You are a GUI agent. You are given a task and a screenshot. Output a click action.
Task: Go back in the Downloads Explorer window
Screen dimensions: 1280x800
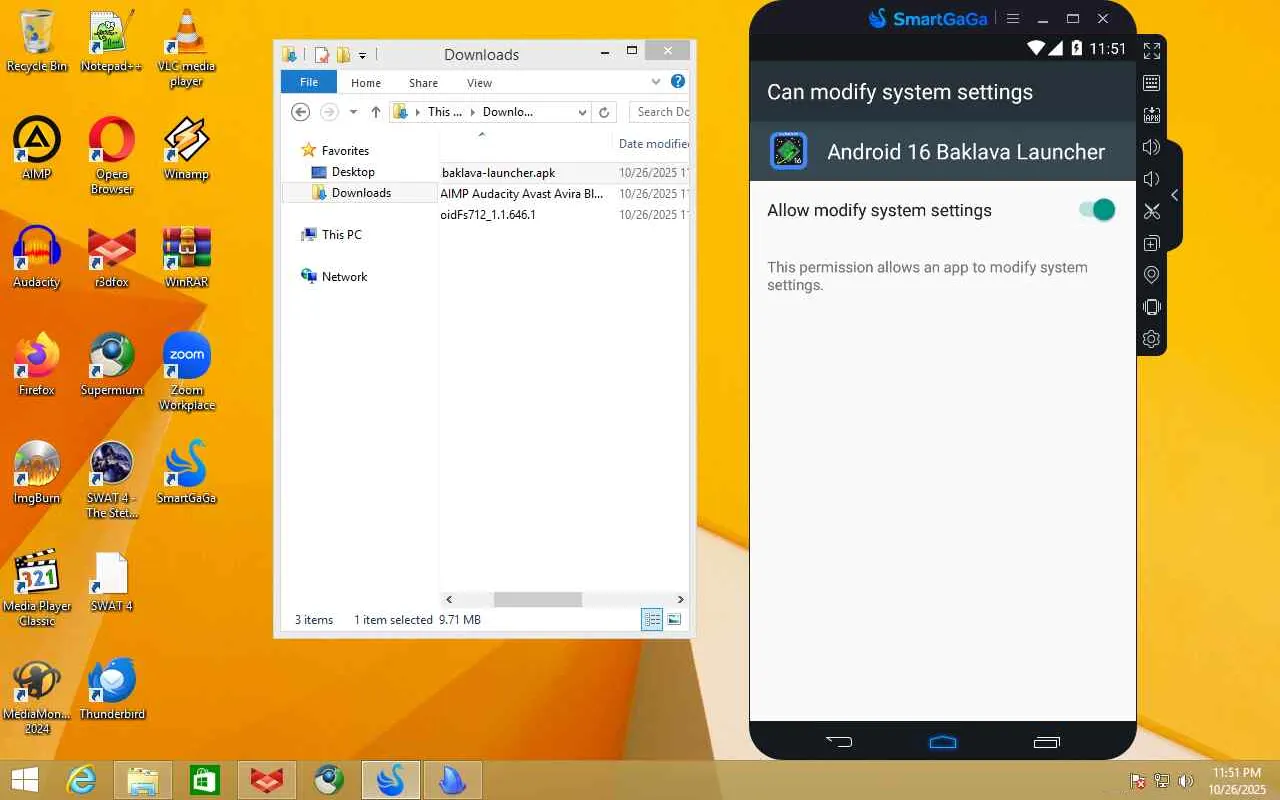pos(300,112)
